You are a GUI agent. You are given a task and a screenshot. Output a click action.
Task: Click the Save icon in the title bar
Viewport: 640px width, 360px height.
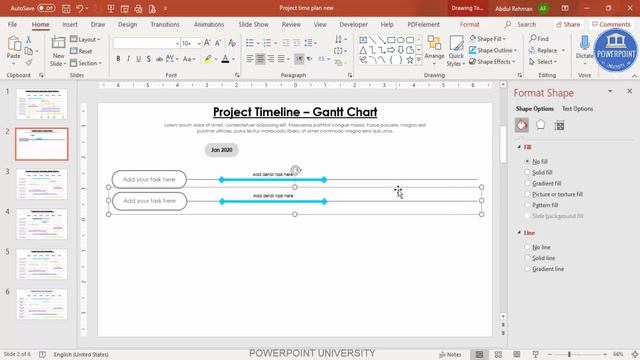click(x=66, y=8)
